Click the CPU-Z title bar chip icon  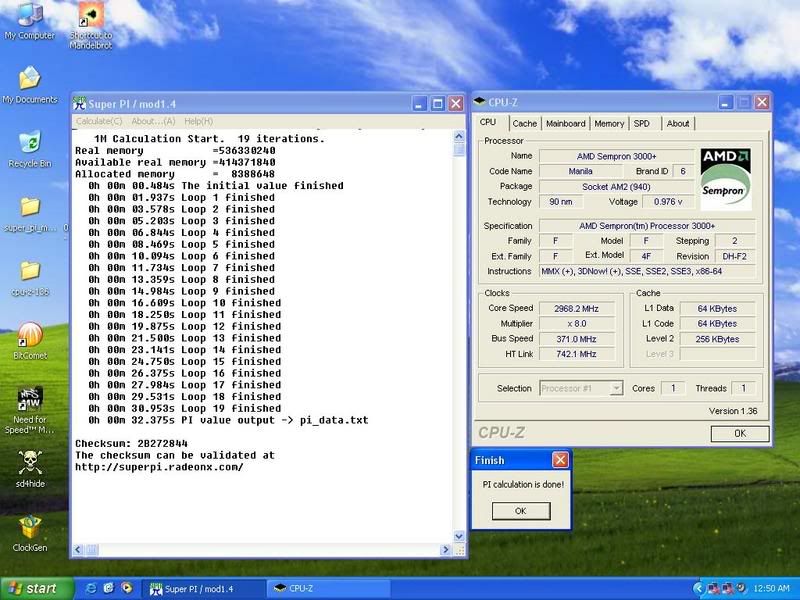tap(480, 102)
